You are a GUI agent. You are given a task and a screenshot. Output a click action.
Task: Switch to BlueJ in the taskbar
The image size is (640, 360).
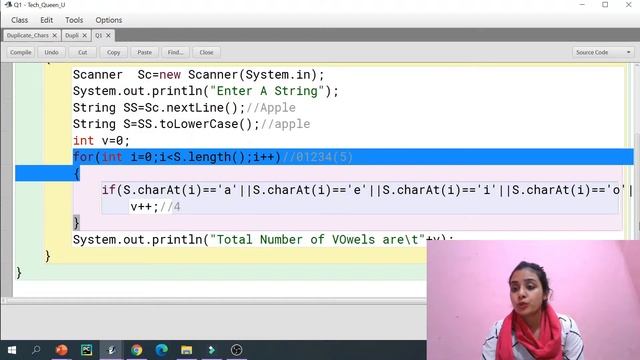click(x=111, y=350)
